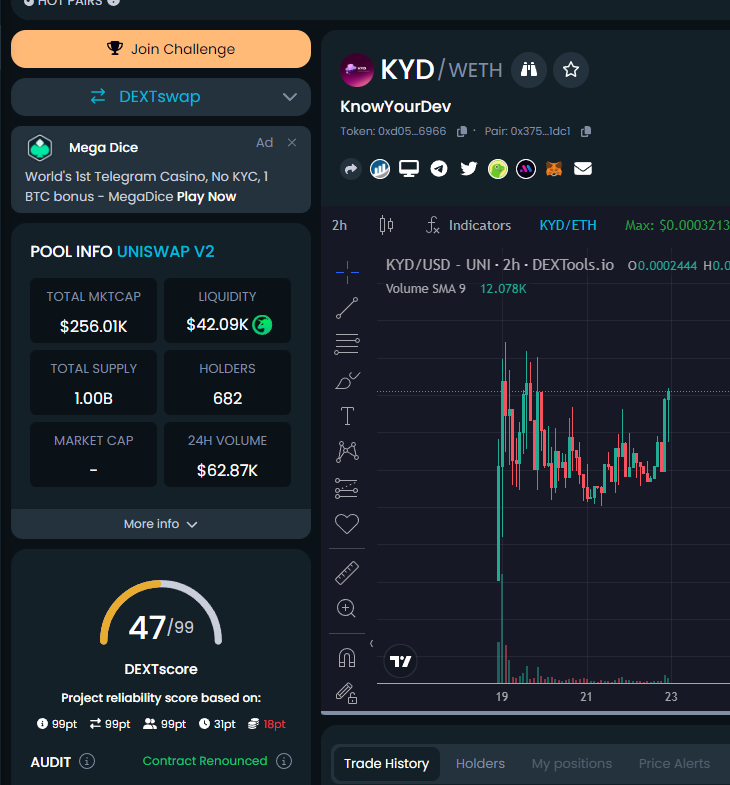Collapse the drawing toolbar arrow
The image size is (730, 785).
pyautogui.click(x=372, y=643)
